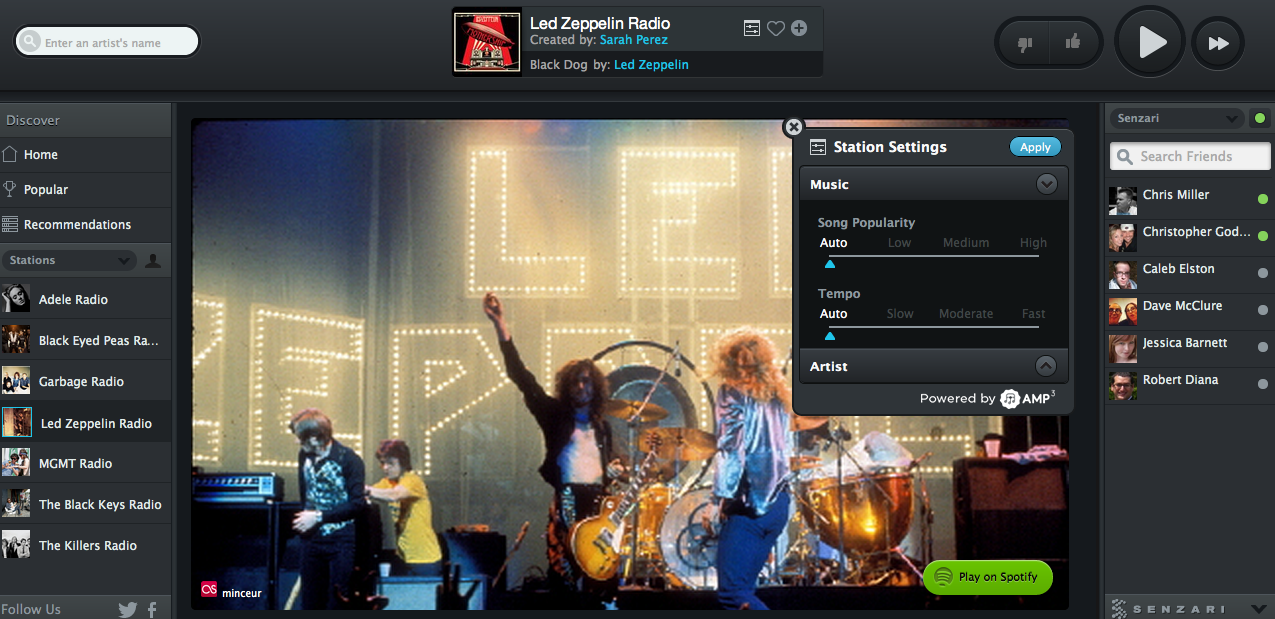Close the Station Settings panel
1275x619 pixels.
pos(793,127)
